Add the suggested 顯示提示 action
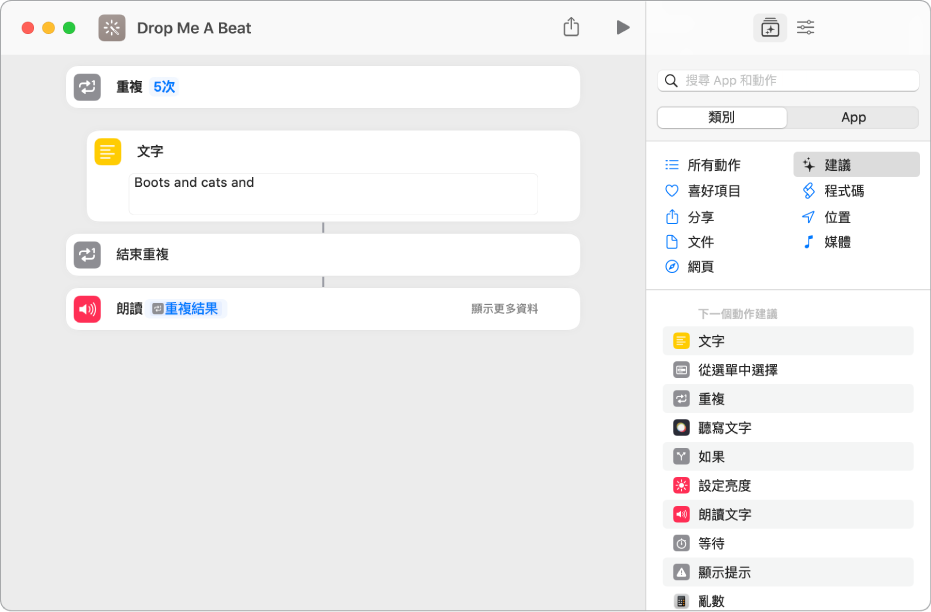The image size is (931, 612). 788,573
